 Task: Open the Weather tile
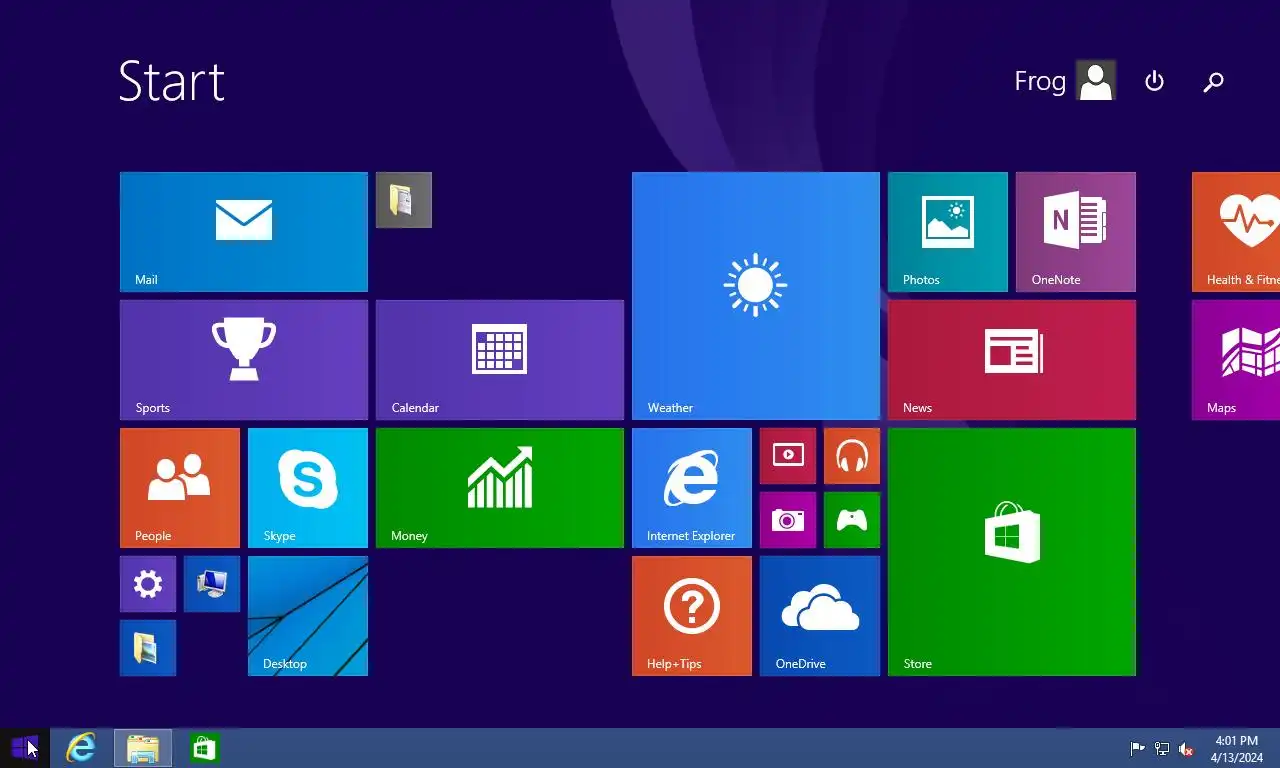pyautogui.click(x=756, y=296)
